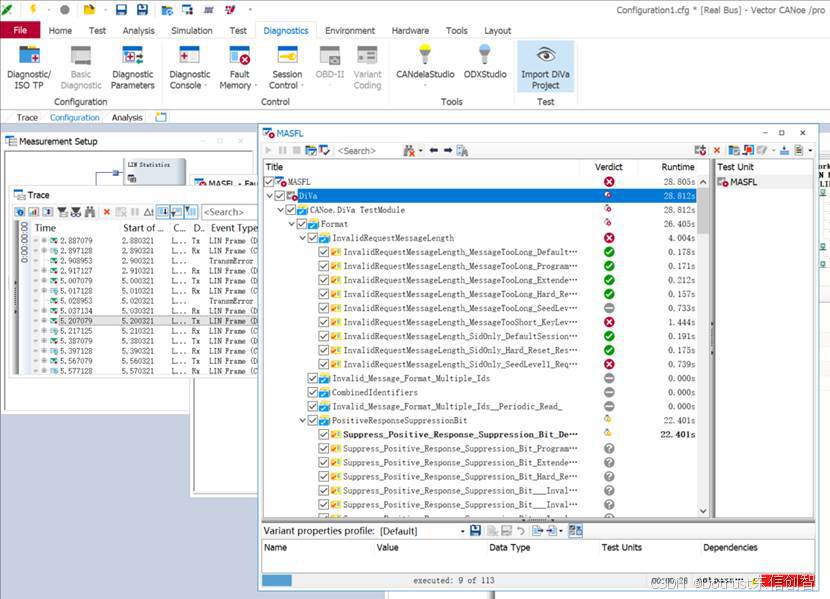The height and width of the screenshot is (599, 830).
Task: Collapse the InvalidRequestMessageLength node
Action: pos(303,238)
